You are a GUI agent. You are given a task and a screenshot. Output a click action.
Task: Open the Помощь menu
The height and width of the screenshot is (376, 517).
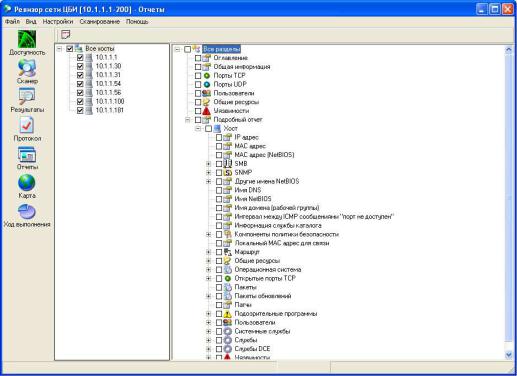[x=137, y=21]
